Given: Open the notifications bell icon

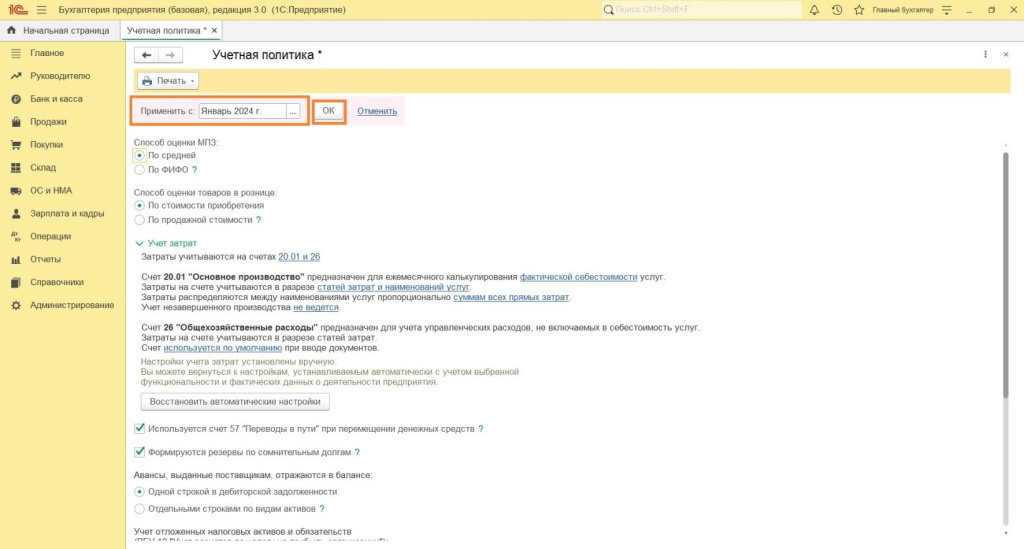Looking at the screenshot, I should click(813, 10).
